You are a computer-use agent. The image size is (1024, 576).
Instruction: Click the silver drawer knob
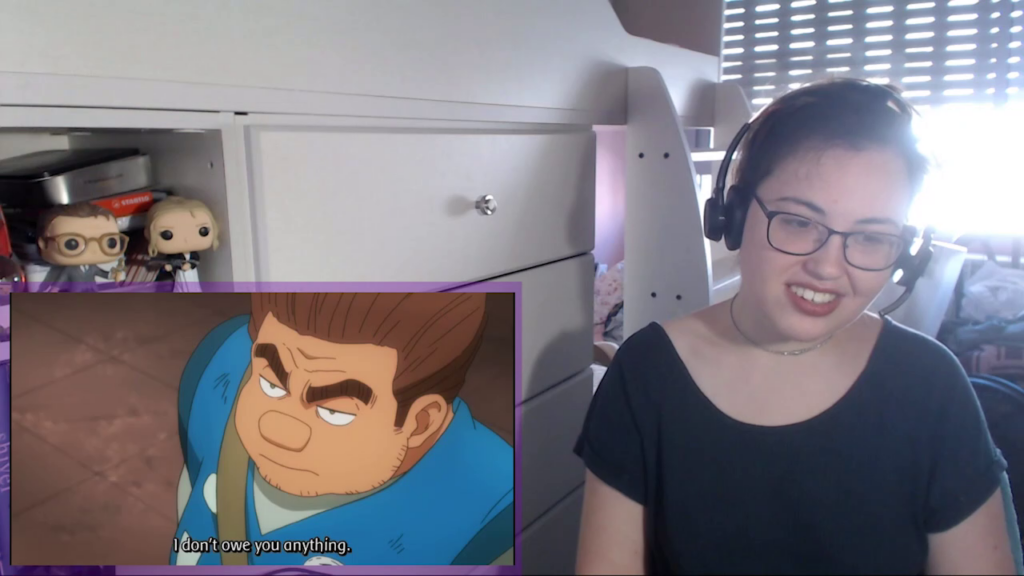click(486, 205)
